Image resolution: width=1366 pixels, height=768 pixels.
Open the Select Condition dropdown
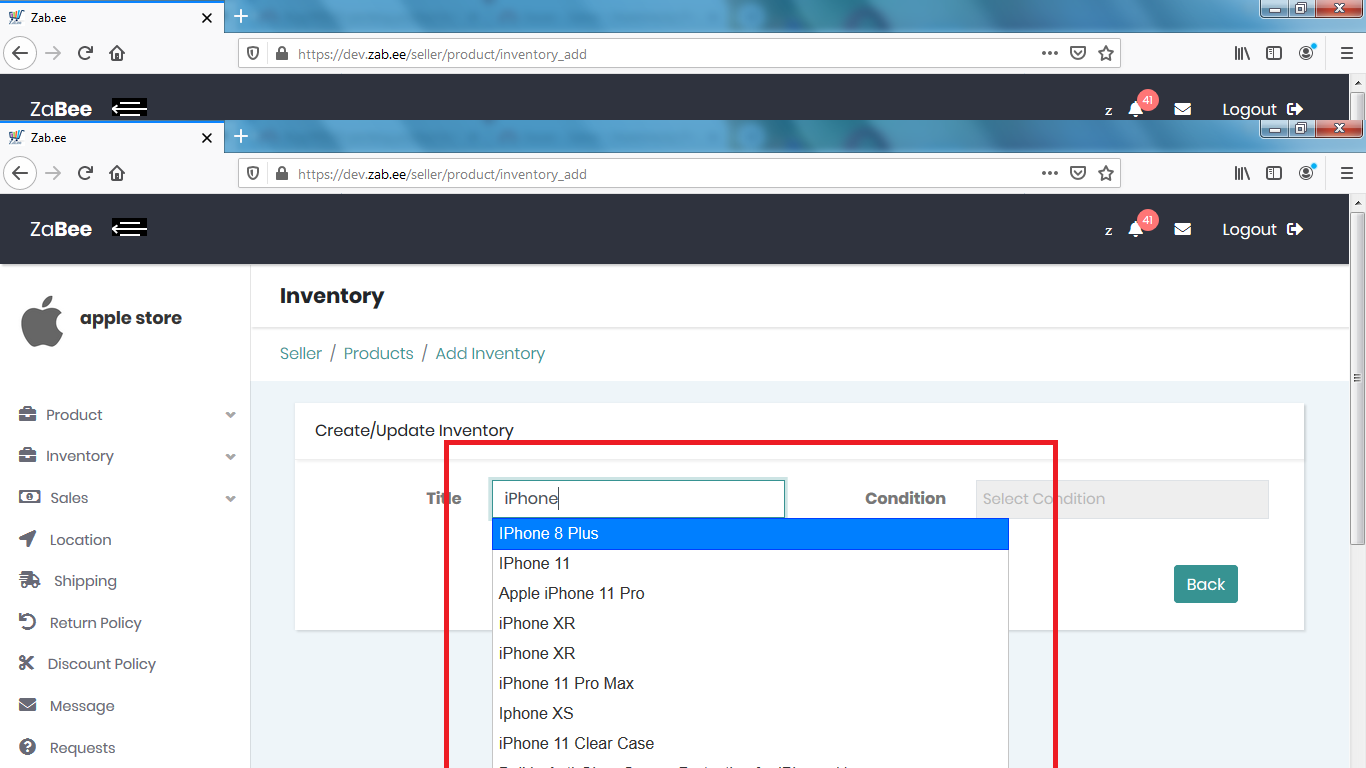(x=1122, y=499)
